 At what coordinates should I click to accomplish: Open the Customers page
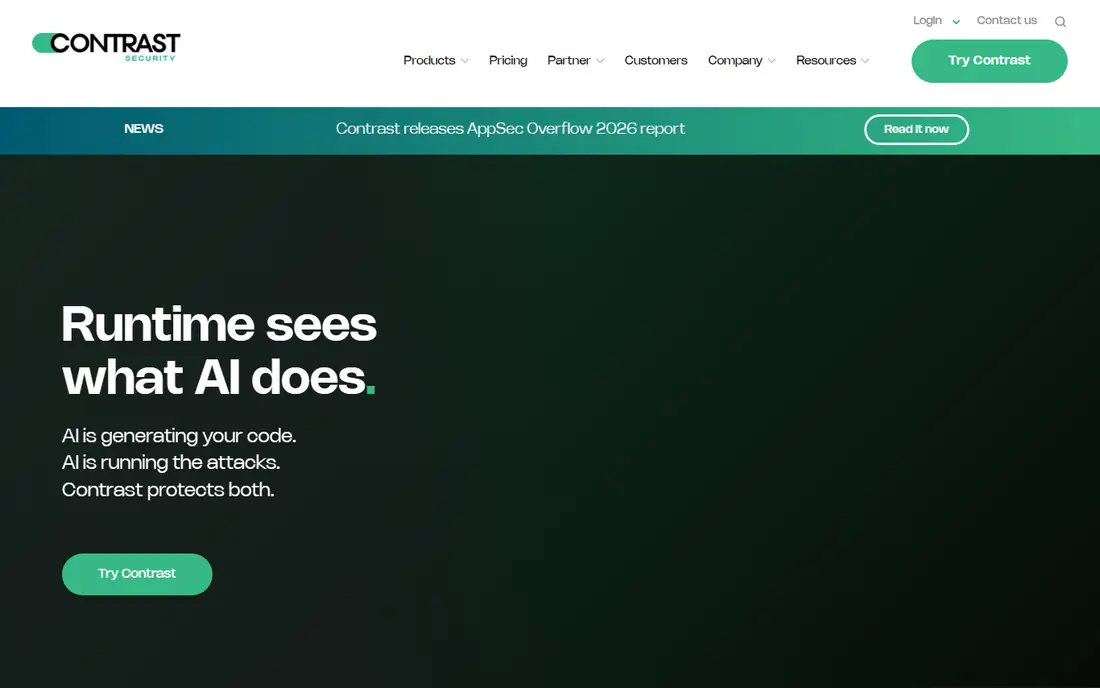[x=656, y=60]
